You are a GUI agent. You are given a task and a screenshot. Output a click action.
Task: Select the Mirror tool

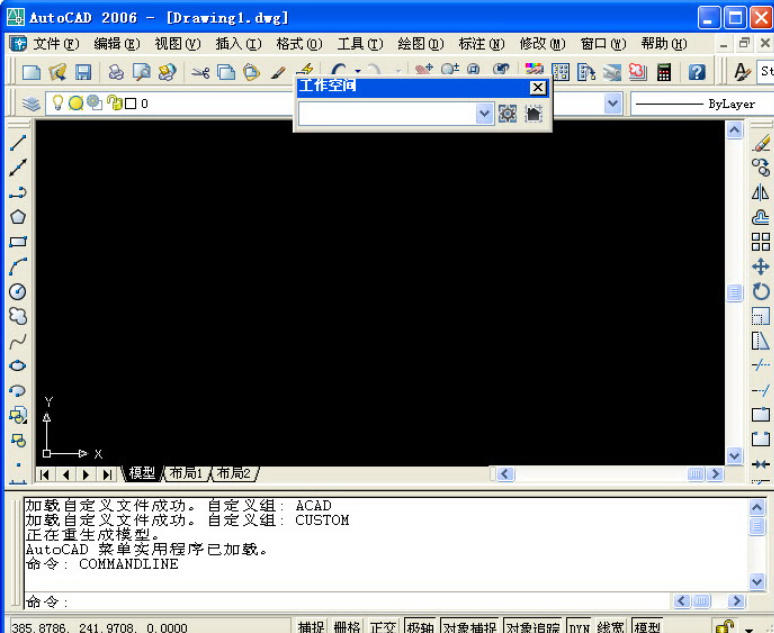pos(761,193)
